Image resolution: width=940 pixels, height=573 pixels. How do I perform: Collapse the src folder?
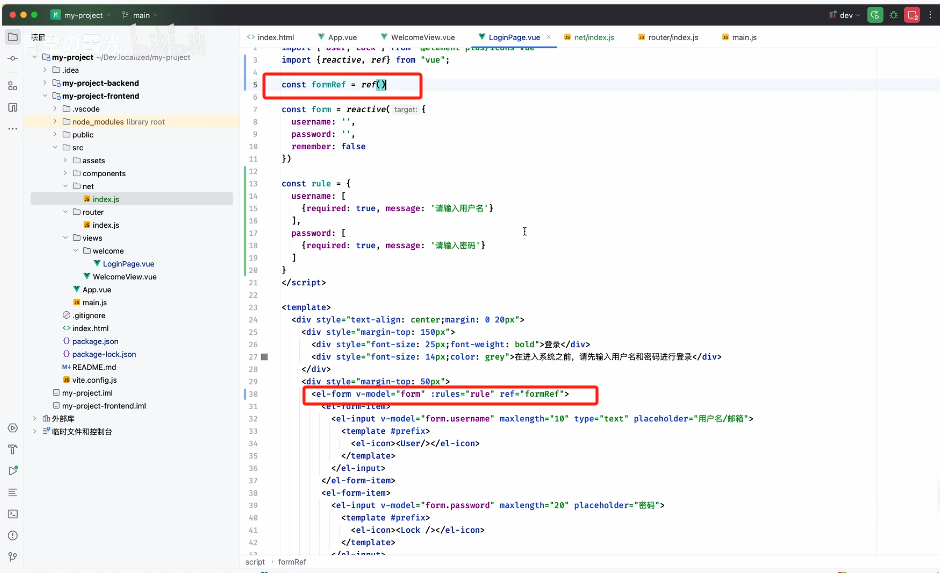point(55,147)
